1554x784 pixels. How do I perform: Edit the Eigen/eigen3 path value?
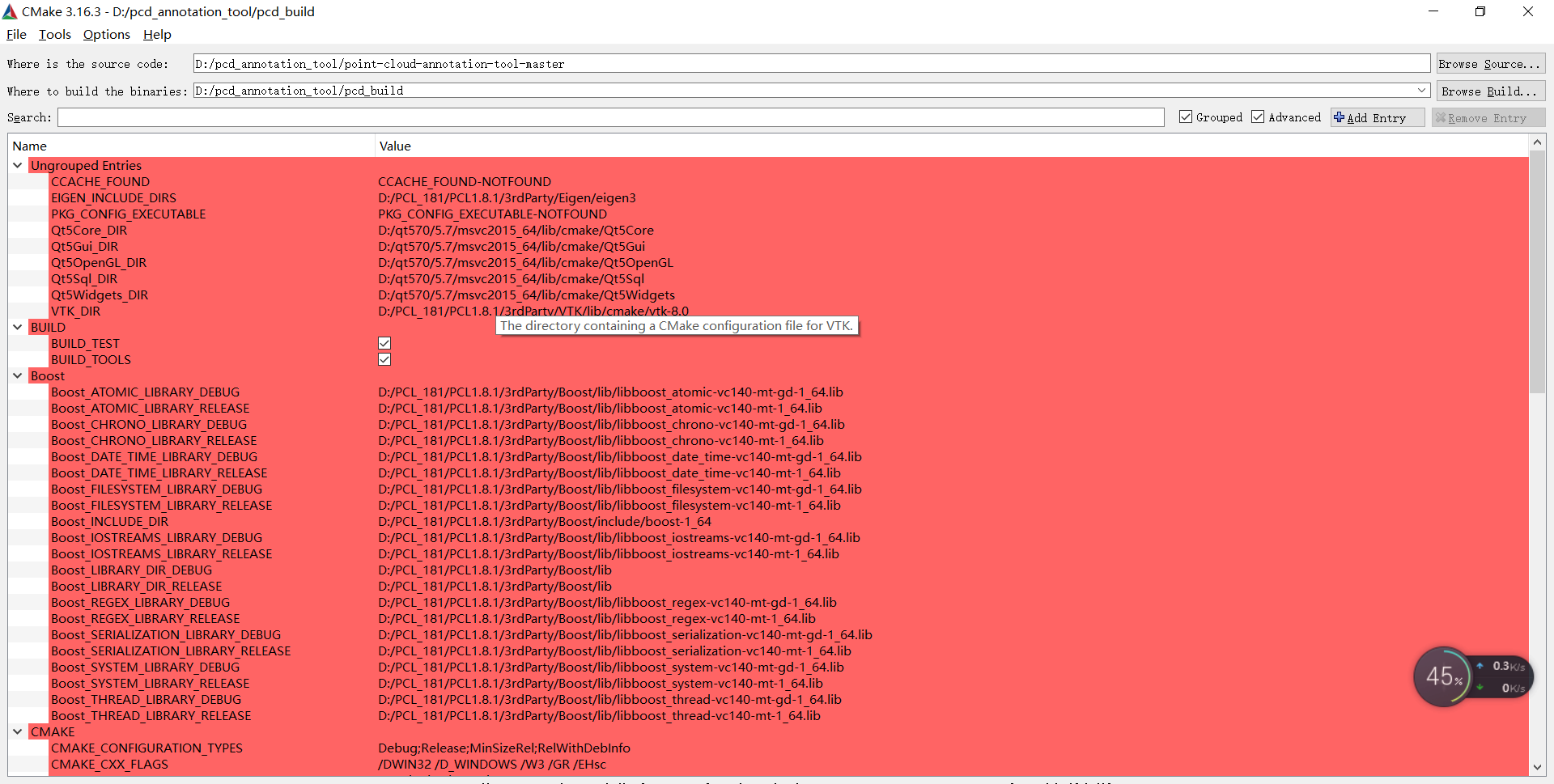pyautogui.click(x=507, y=197)
